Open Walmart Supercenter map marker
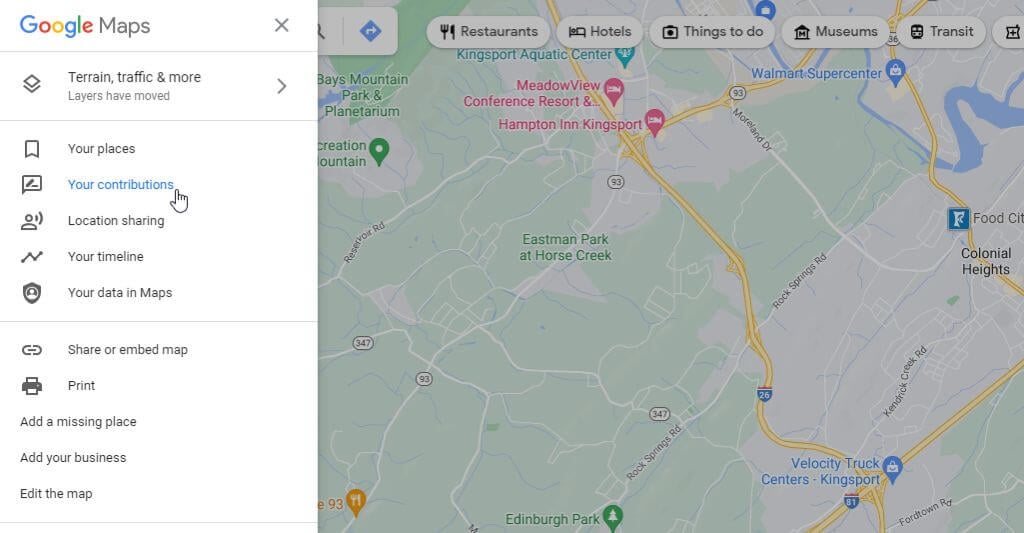Screen dimensions: 1024x533 [x=895, y=72]
